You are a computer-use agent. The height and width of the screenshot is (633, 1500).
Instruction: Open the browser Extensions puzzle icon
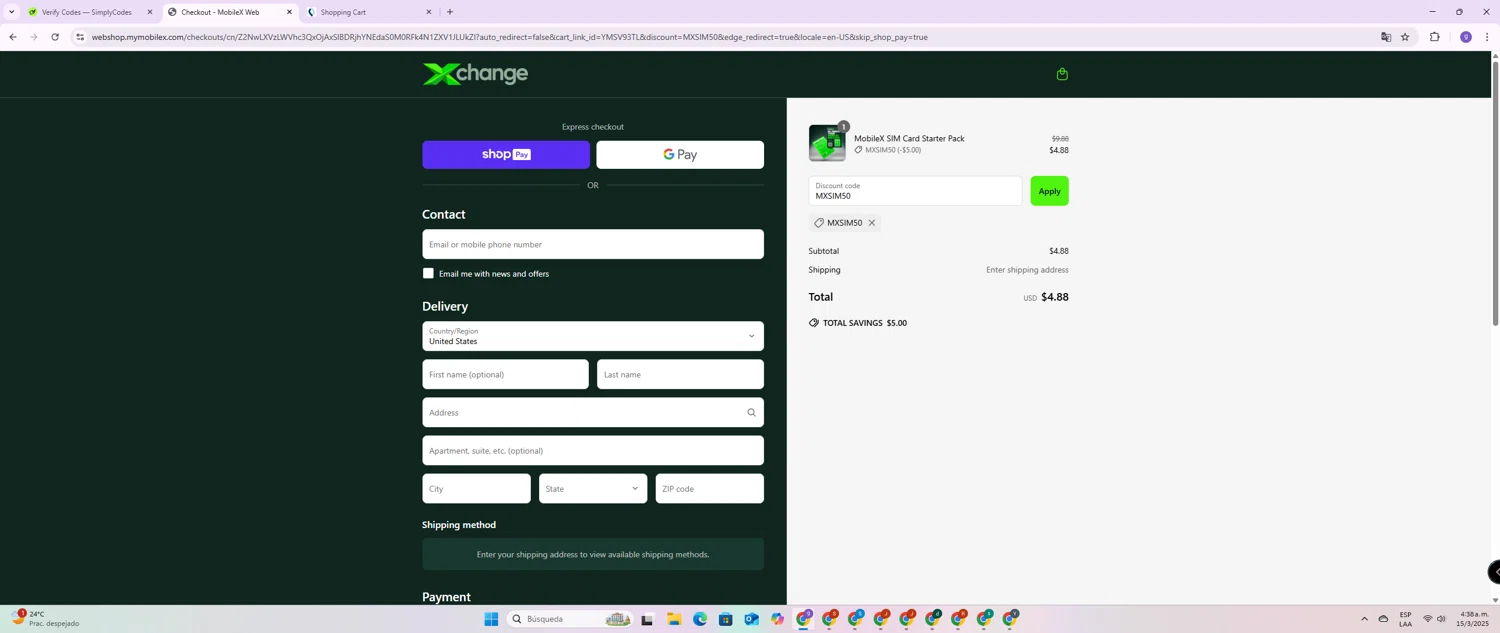tap(1435, 37)
